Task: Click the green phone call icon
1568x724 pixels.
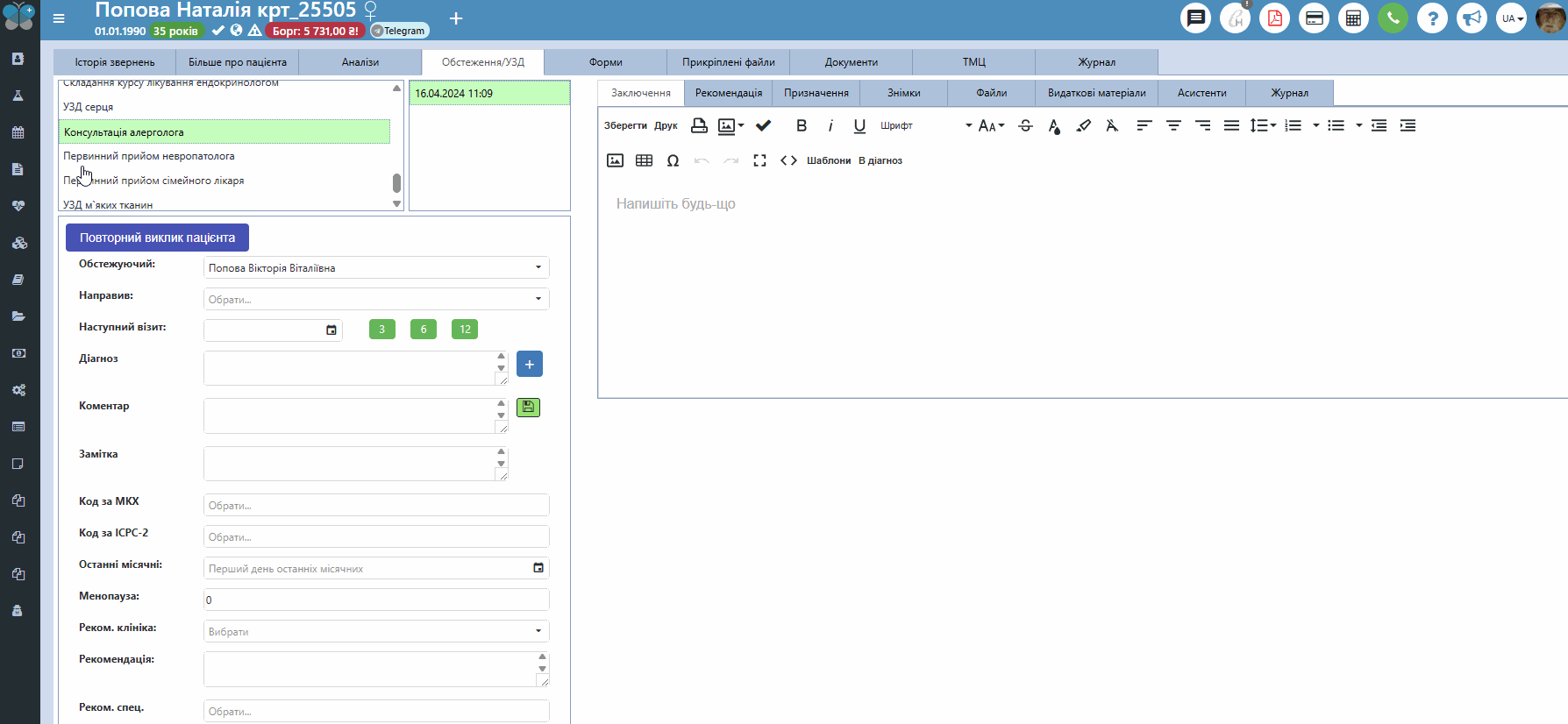Action: tap(1393, 18)
